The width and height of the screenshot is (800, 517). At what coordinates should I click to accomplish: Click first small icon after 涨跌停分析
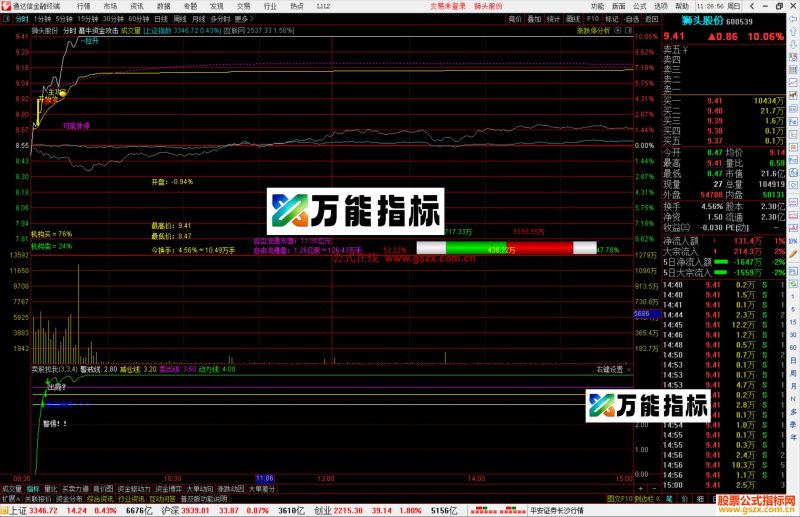[x=617, y=31]
